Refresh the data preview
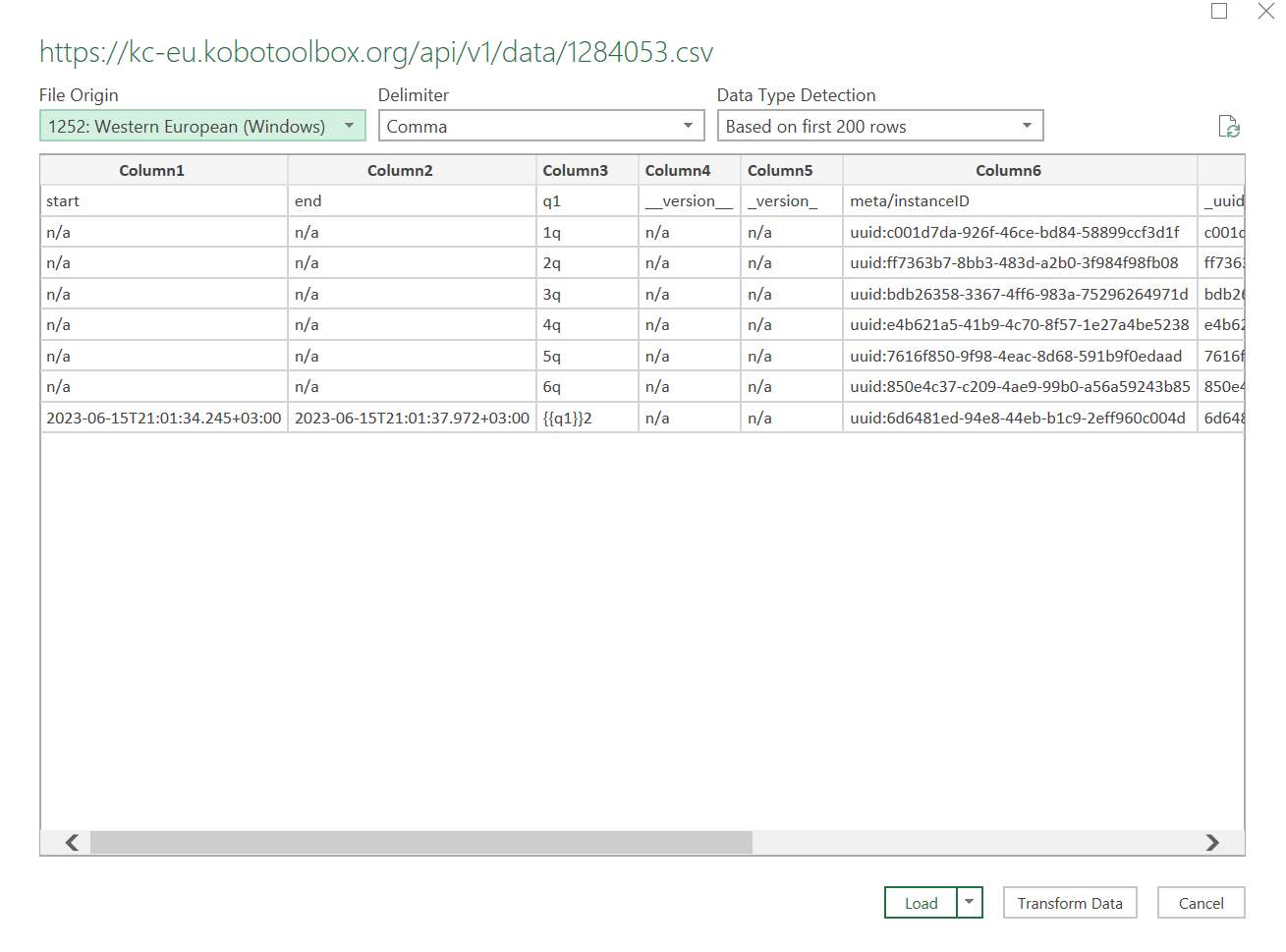 point(1230,126)
